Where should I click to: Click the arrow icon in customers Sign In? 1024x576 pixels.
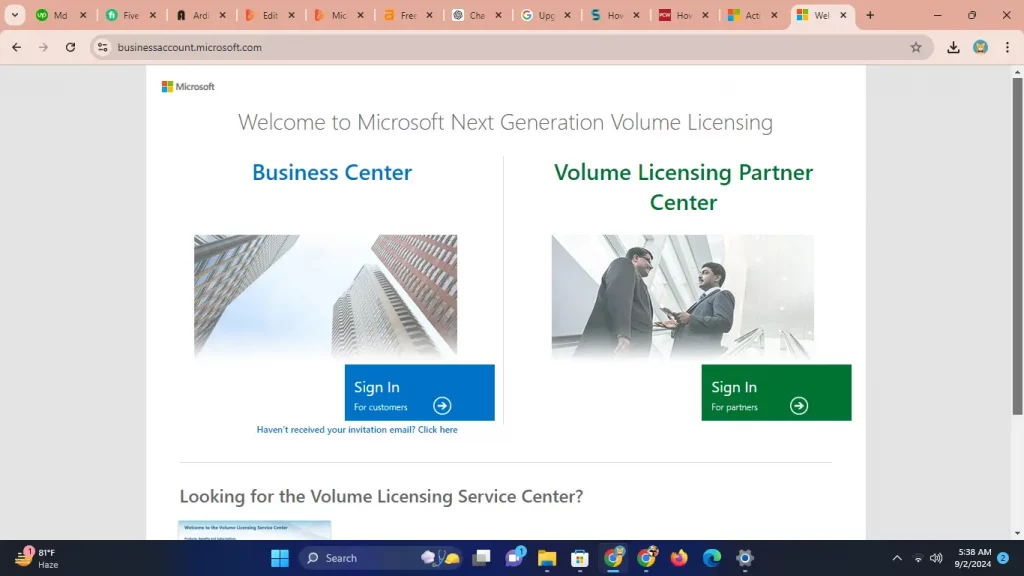click(442, 406)
